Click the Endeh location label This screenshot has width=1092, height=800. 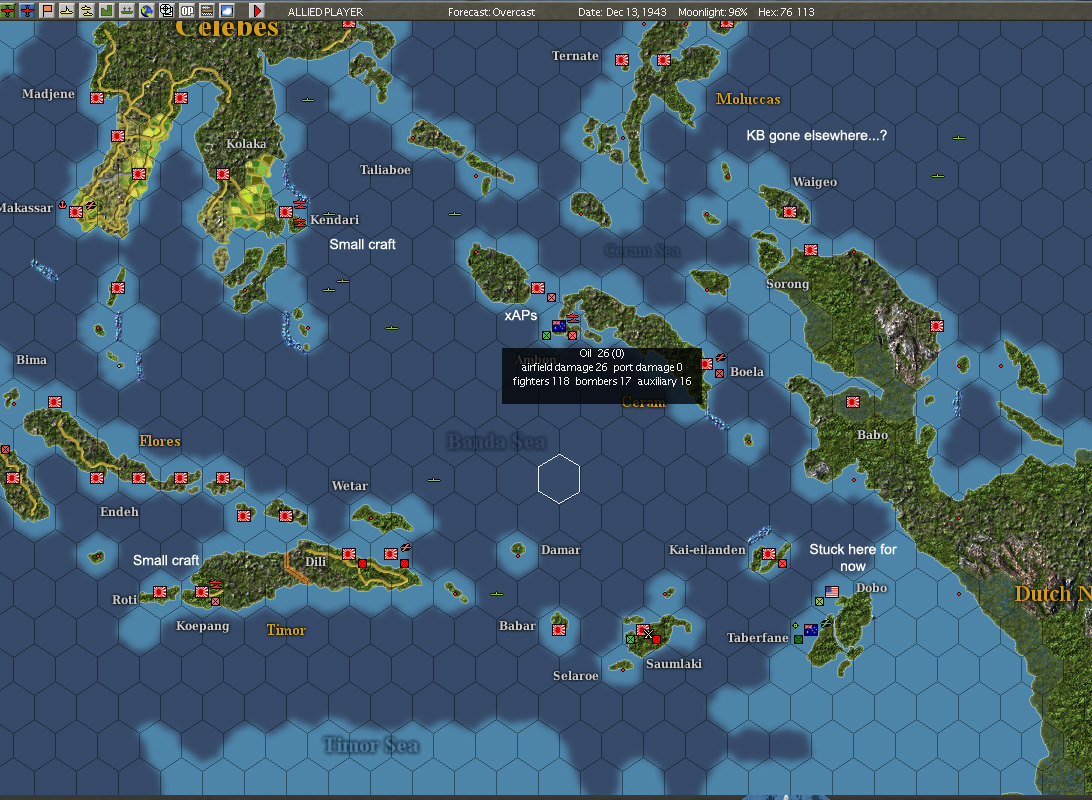click(119, 512)
